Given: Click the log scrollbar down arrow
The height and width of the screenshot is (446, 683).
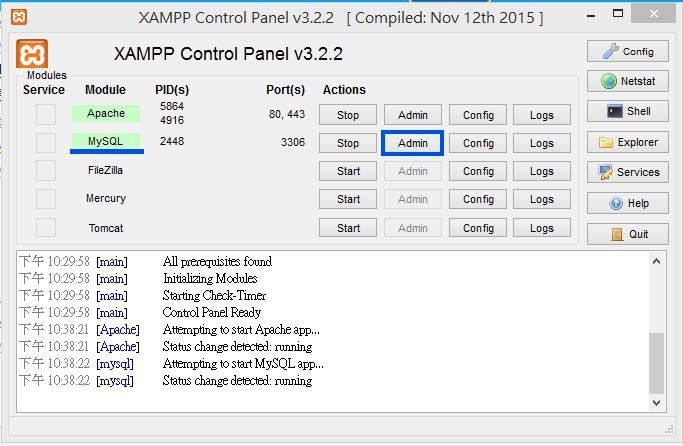Looking at the screenshot, I should tap(656, 402).
